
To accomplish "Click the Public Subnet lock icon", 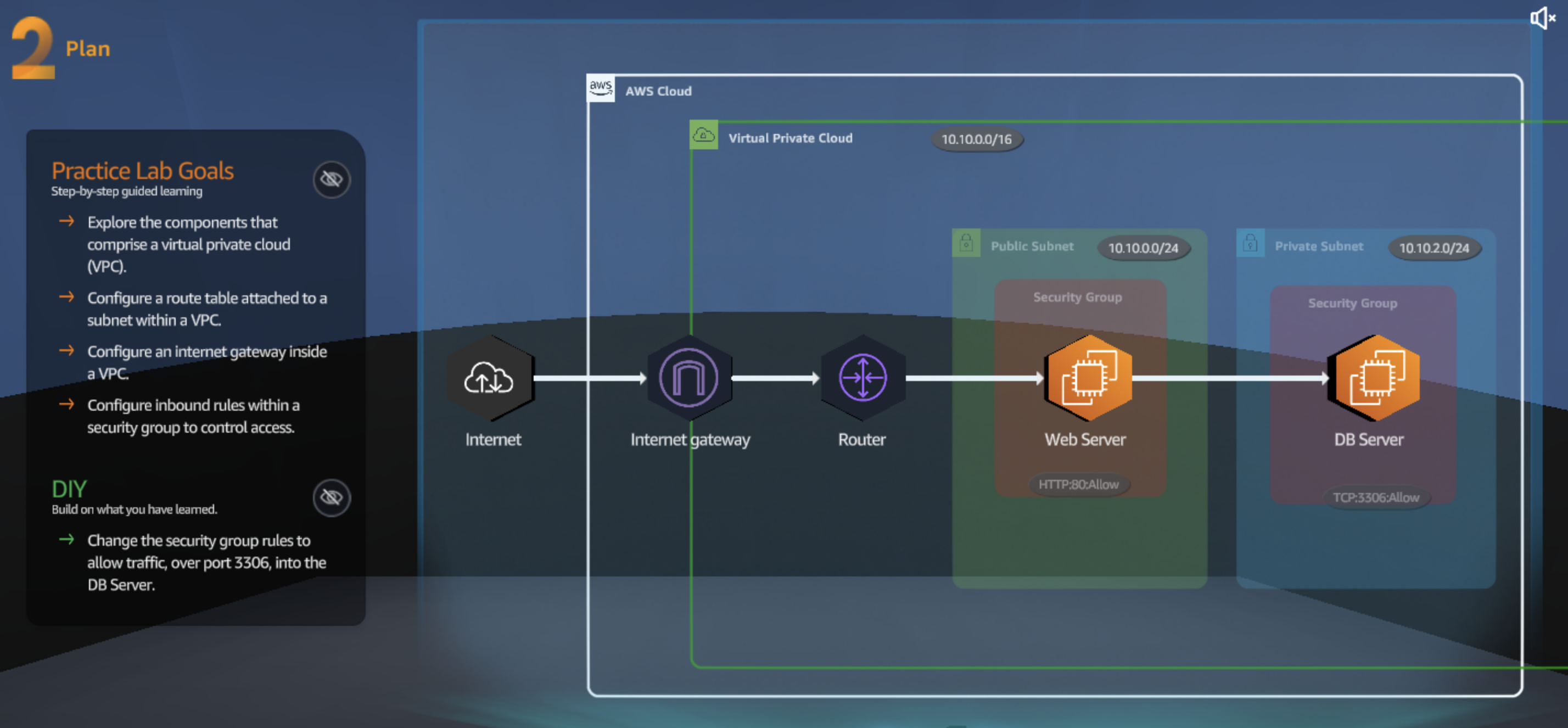I will tap(967, 243).
